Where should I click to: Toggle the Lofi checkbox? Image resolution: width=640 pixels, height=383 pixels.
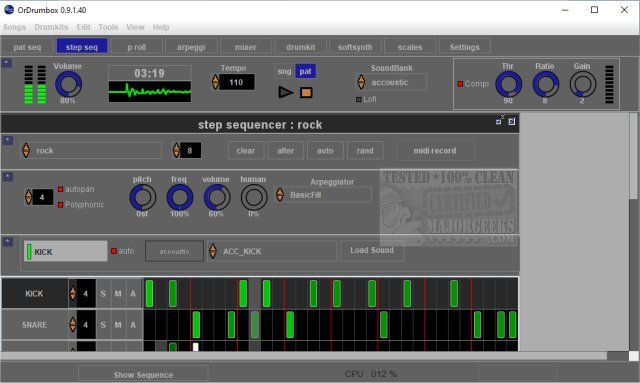pyautogui.click(x=359, y=99)
